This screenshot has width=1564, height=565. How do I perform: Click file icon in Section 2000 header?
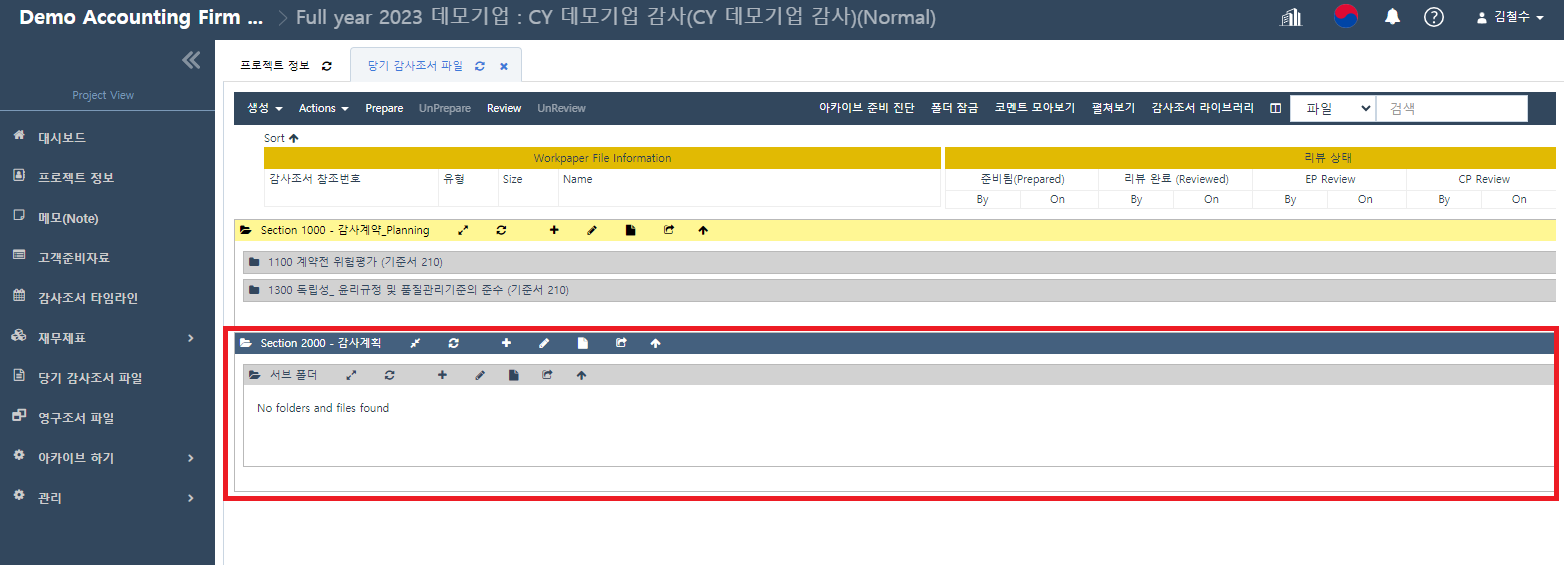click(x=583, y=343)
